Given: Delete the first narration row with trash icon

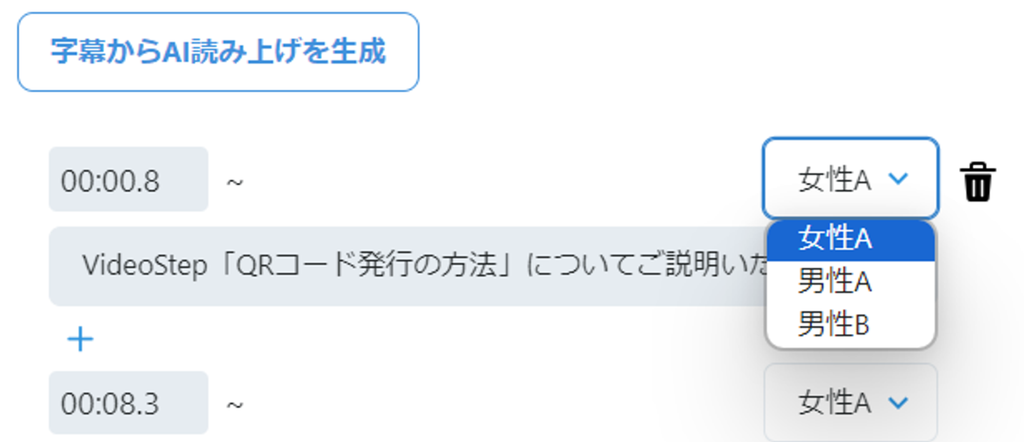Looking at the screenshot, I should (977, 183).
